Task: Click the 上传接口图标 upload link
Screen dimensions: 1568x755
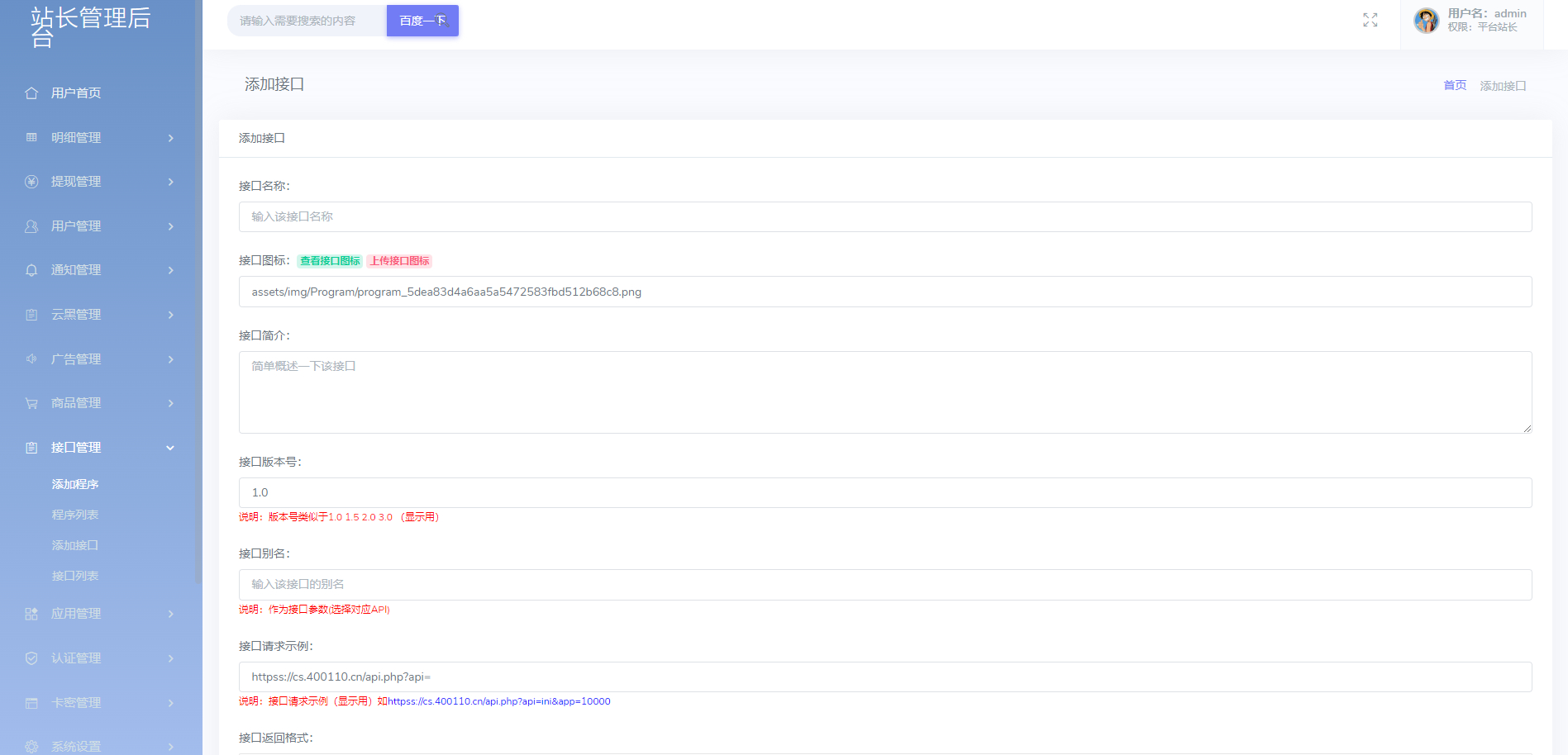Action: pos(399,261)
